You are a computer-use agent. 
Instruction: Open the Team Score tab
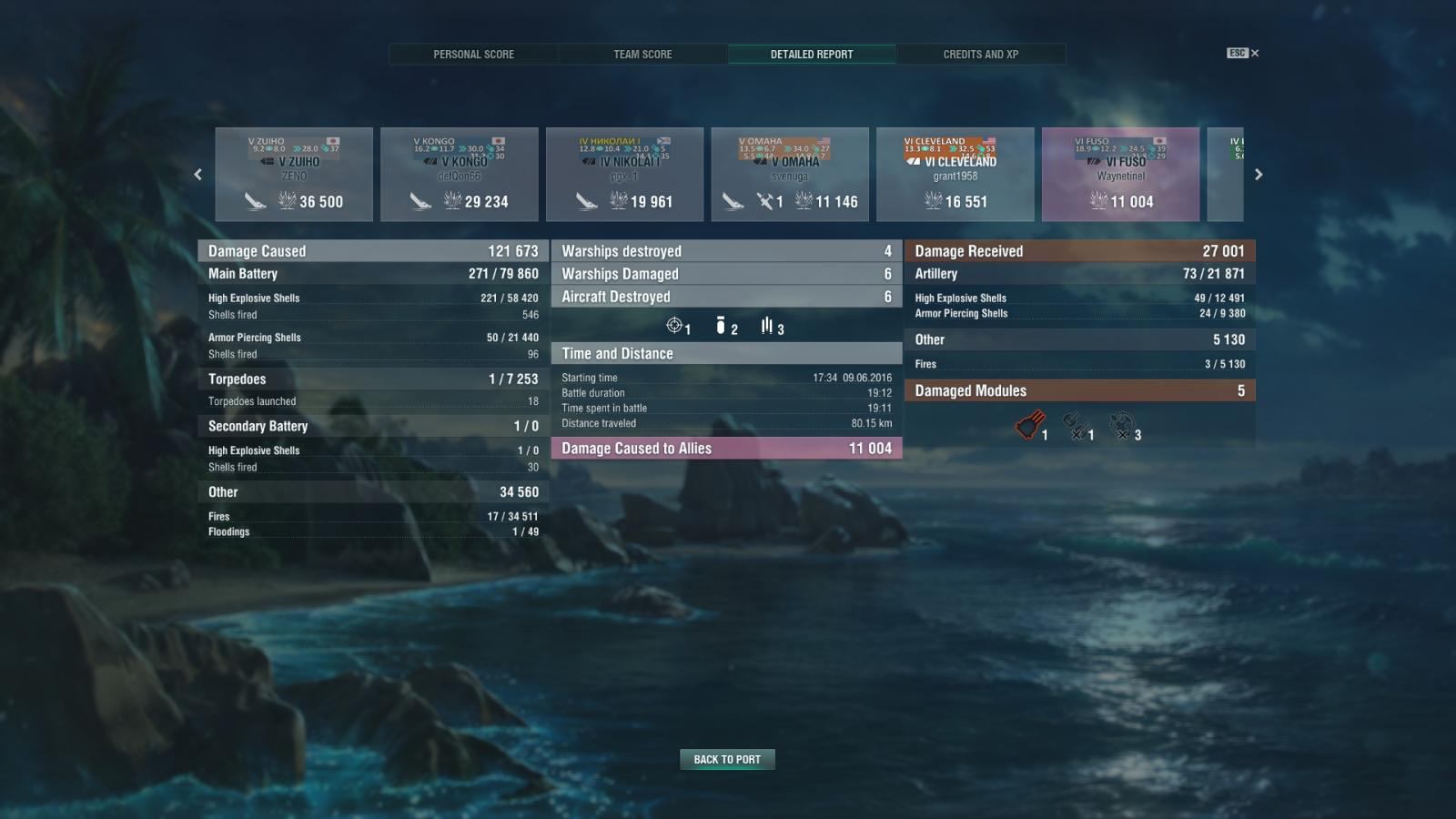pyautogui.click(x=642, y=55)
